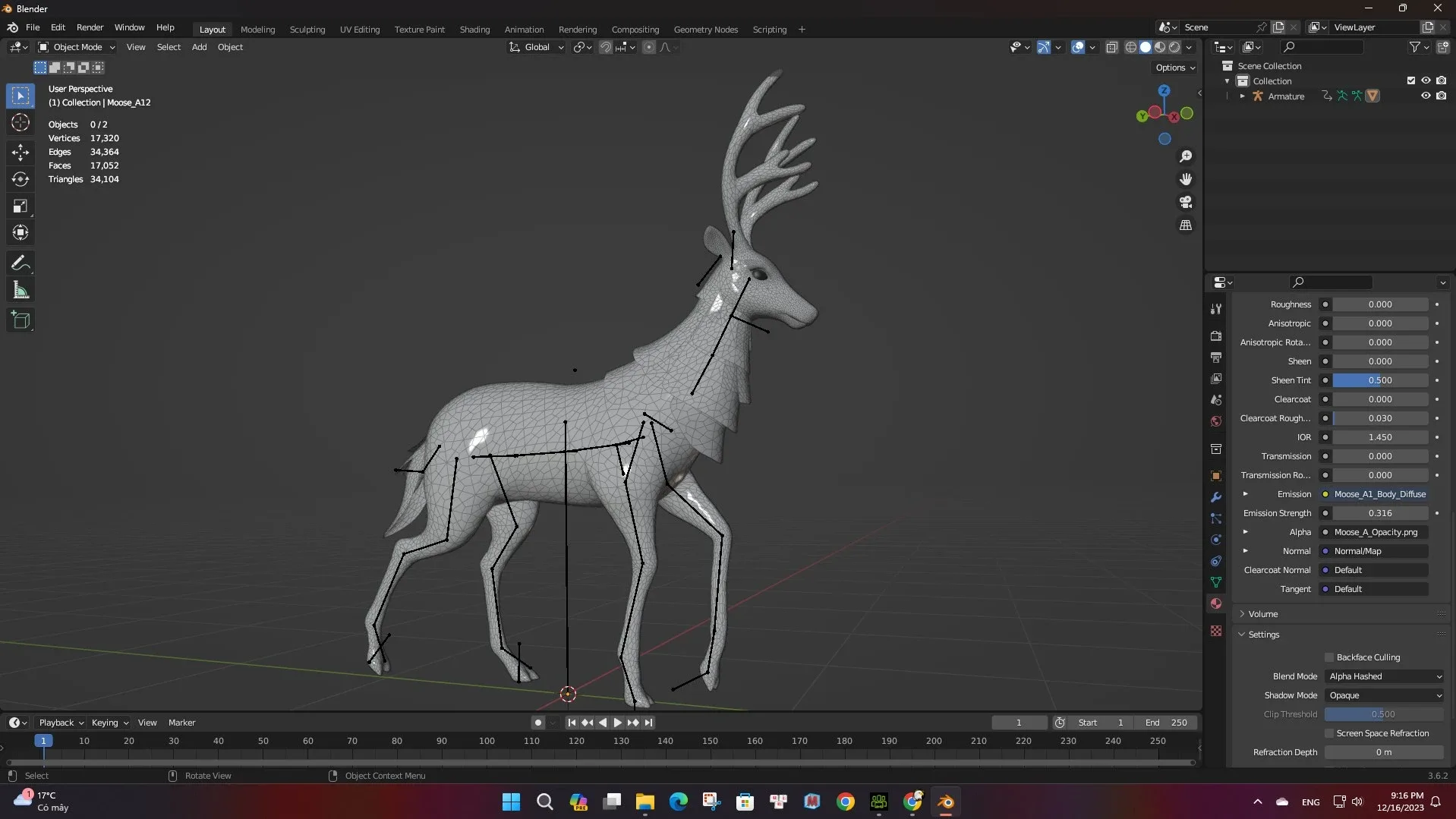The width and height of the screenshot is (1456, 819).
Task: Open the Render Properties tab
Action: [x=1216, y=335]
